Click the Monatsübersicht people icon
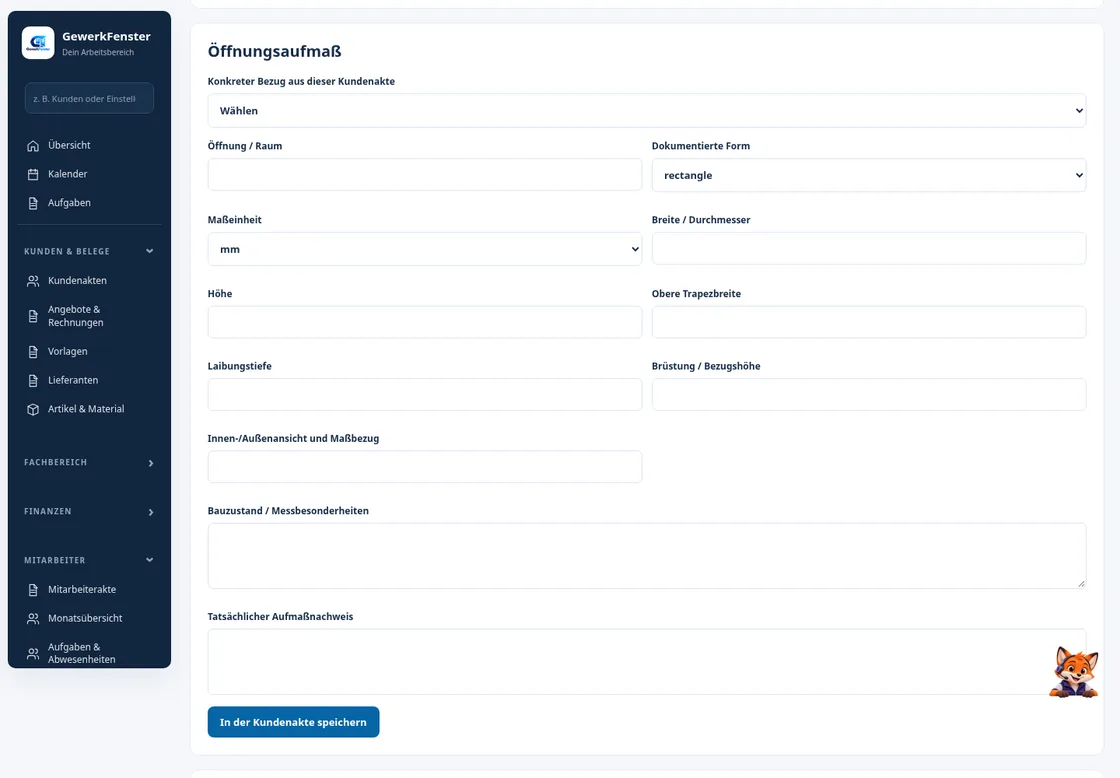Image resolution: width=1120 pixels, height=778 pixels. click(x=33, y=619)
